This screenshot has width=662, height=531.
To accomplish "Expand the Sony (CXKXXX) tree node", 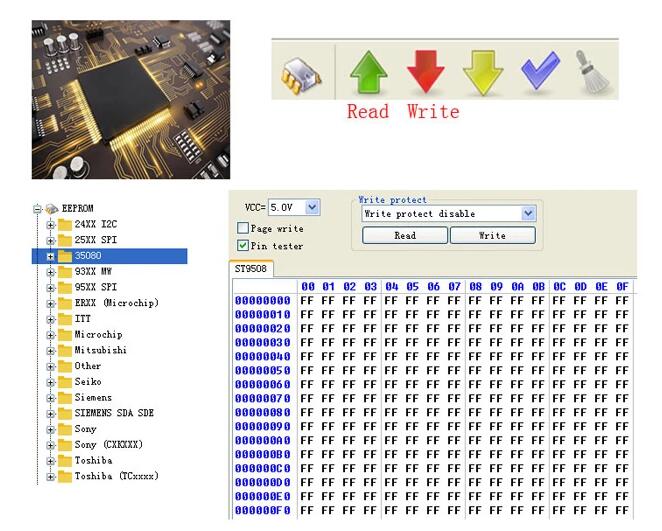I will 50,445.
